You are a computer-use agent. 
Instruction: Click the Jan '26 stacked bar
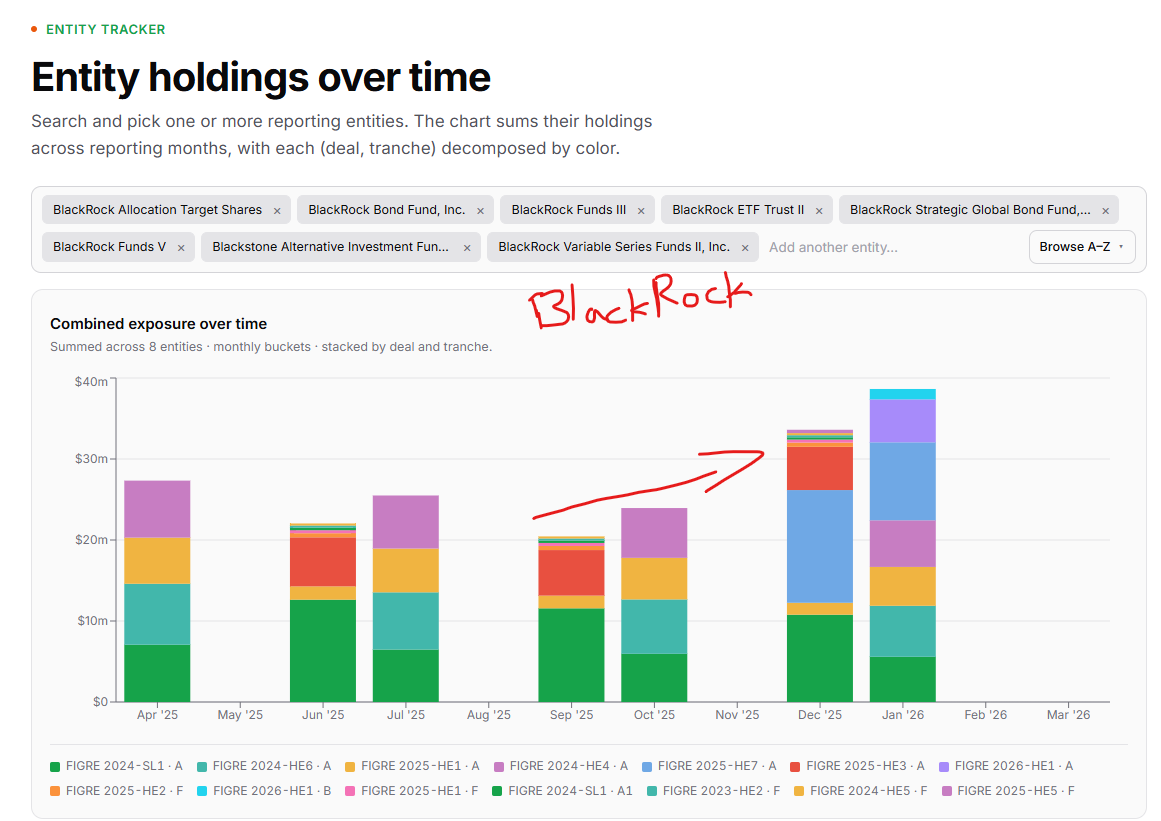903,545
